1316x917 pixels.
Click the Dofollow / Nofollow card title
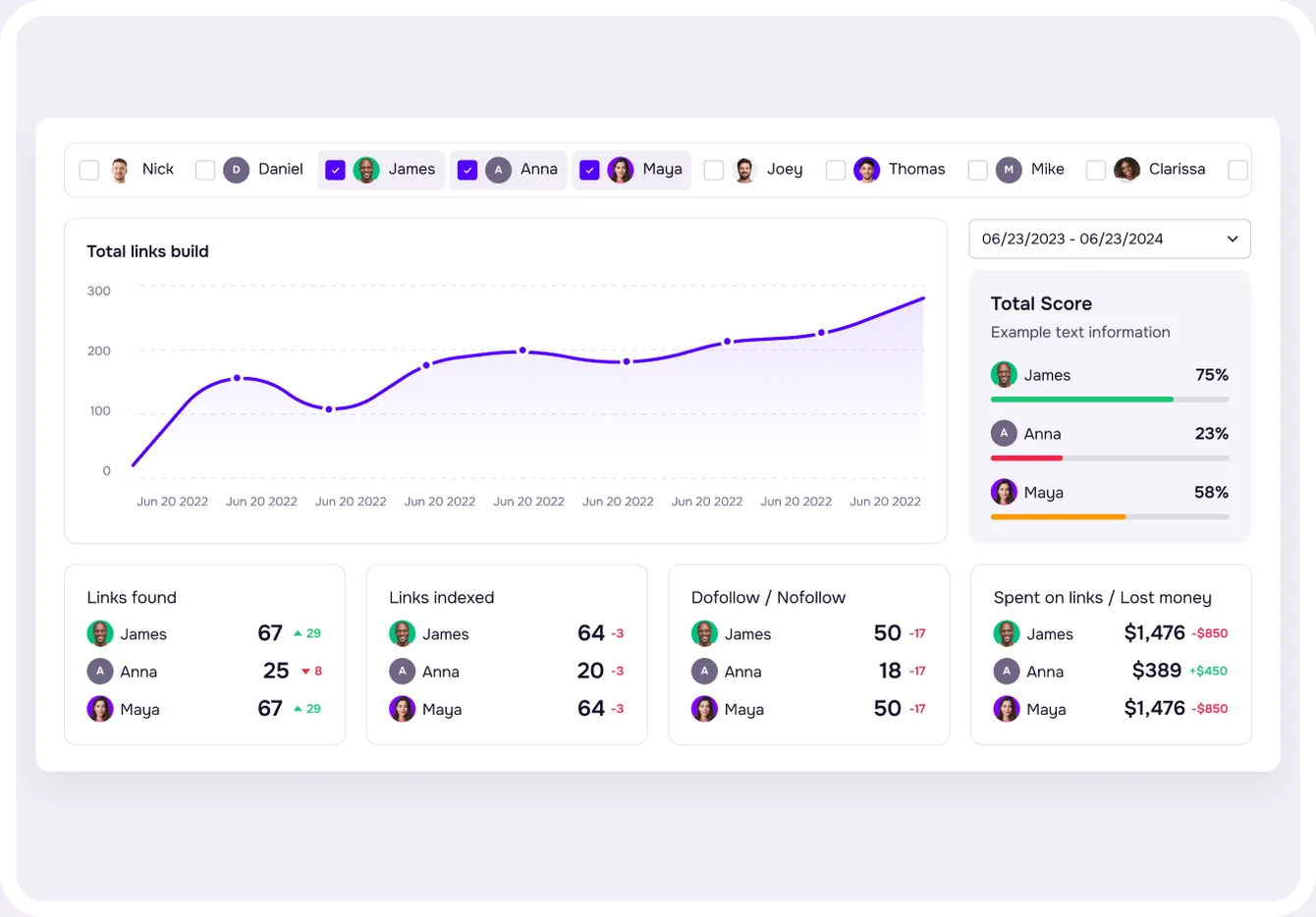(768, 597)
